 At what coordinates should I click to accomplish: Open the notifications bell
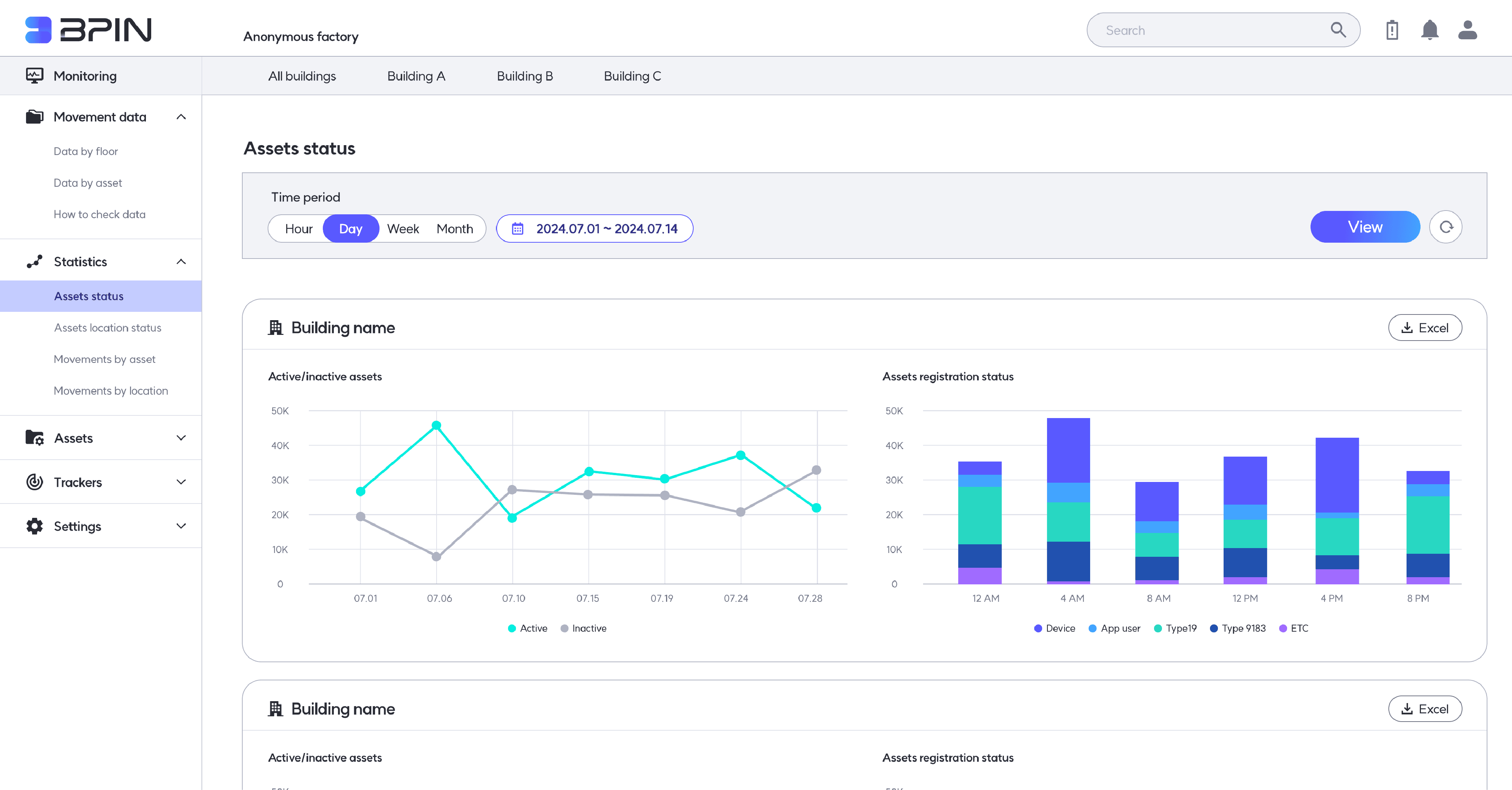coord(1429,30)
